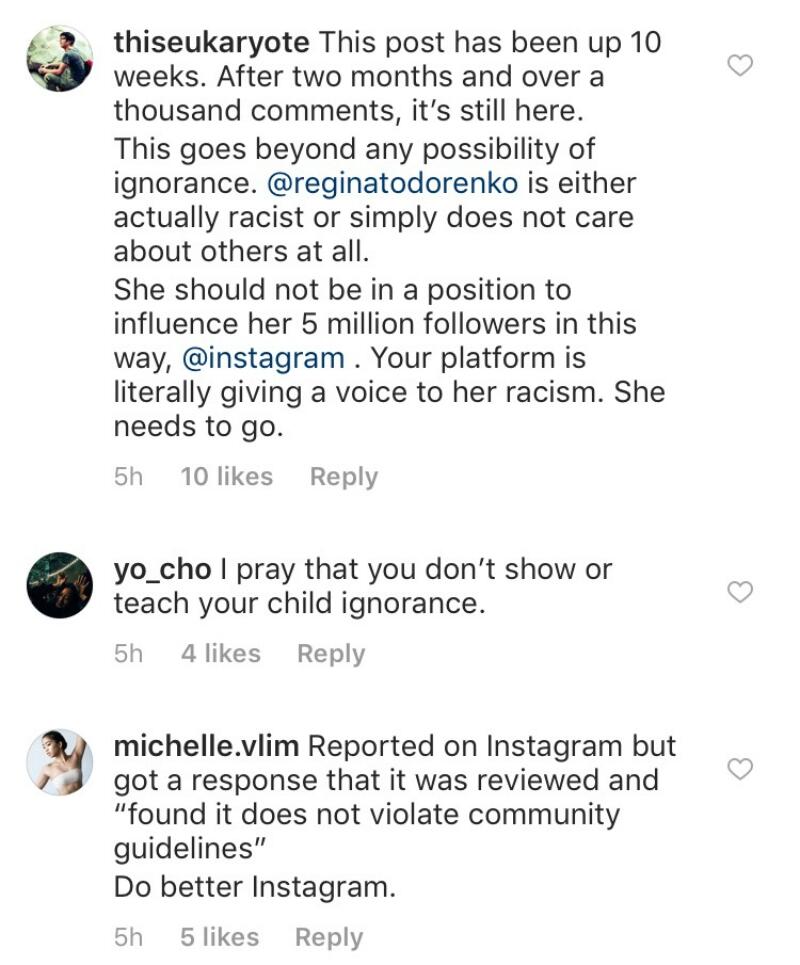Open michelle.vlim's profile photo

click(x=60, y=763)
